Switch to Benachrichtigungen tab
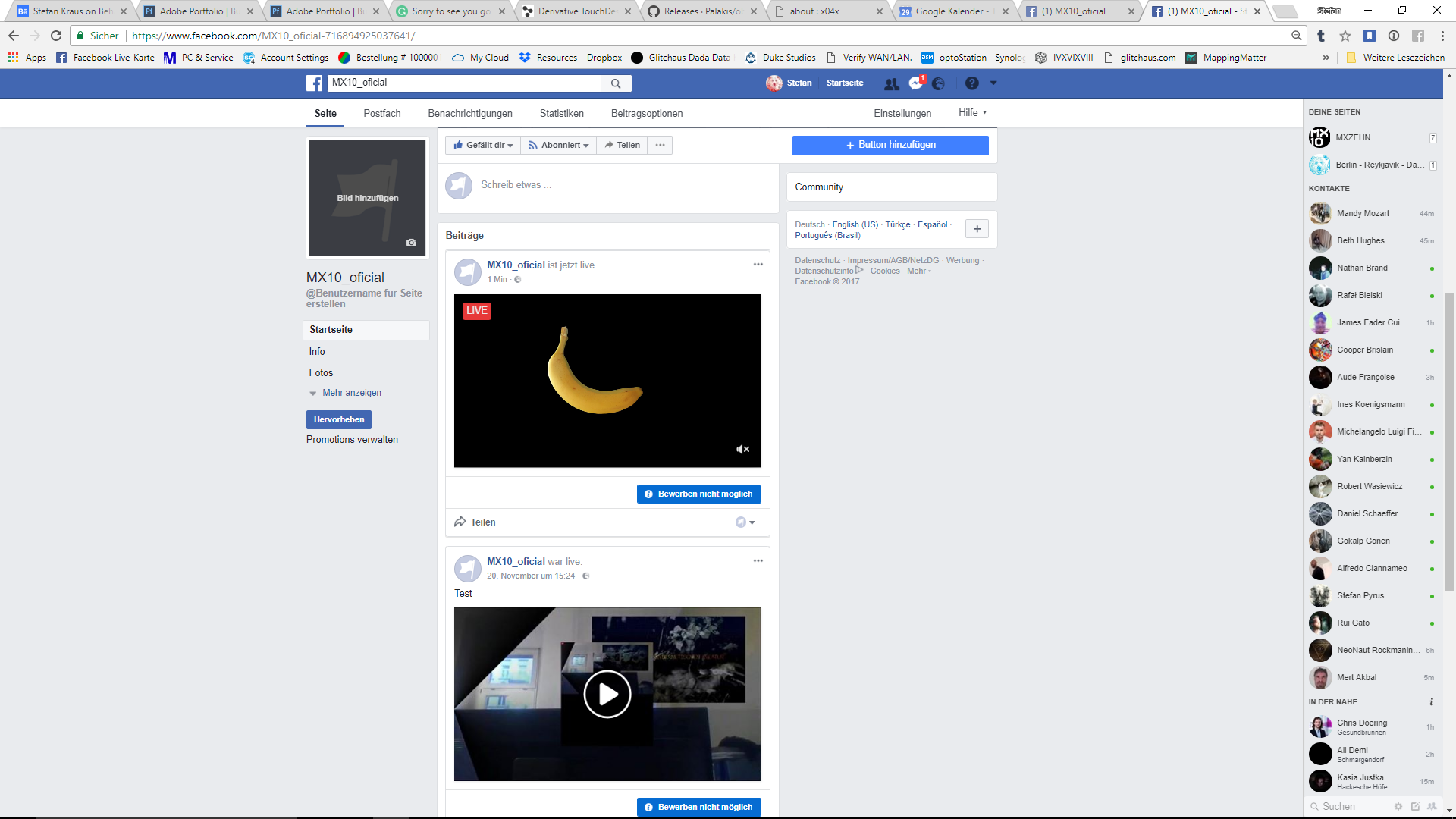The image size is (1456, 819). coord(470,114)
